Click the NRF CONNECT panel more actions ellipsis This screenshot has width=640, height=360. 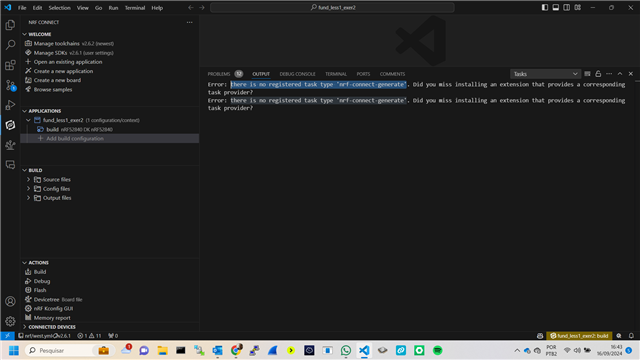[x=189, y=22]
